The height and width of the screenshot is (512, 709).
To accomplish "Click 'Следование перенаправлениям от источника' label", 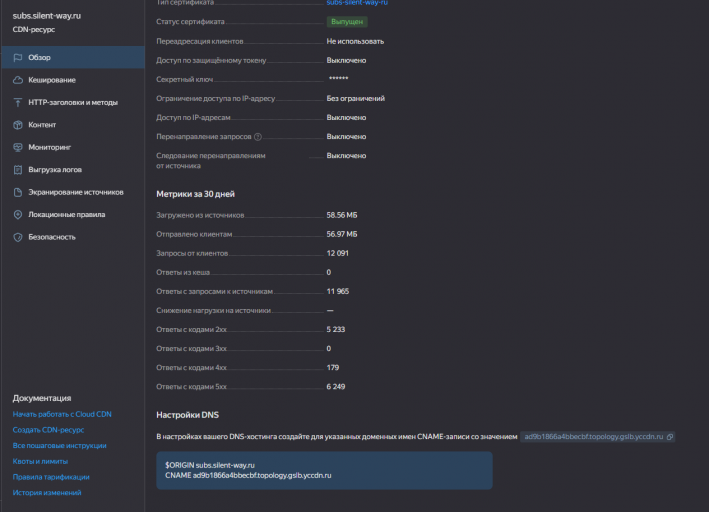I will click(x=211, y=161).
